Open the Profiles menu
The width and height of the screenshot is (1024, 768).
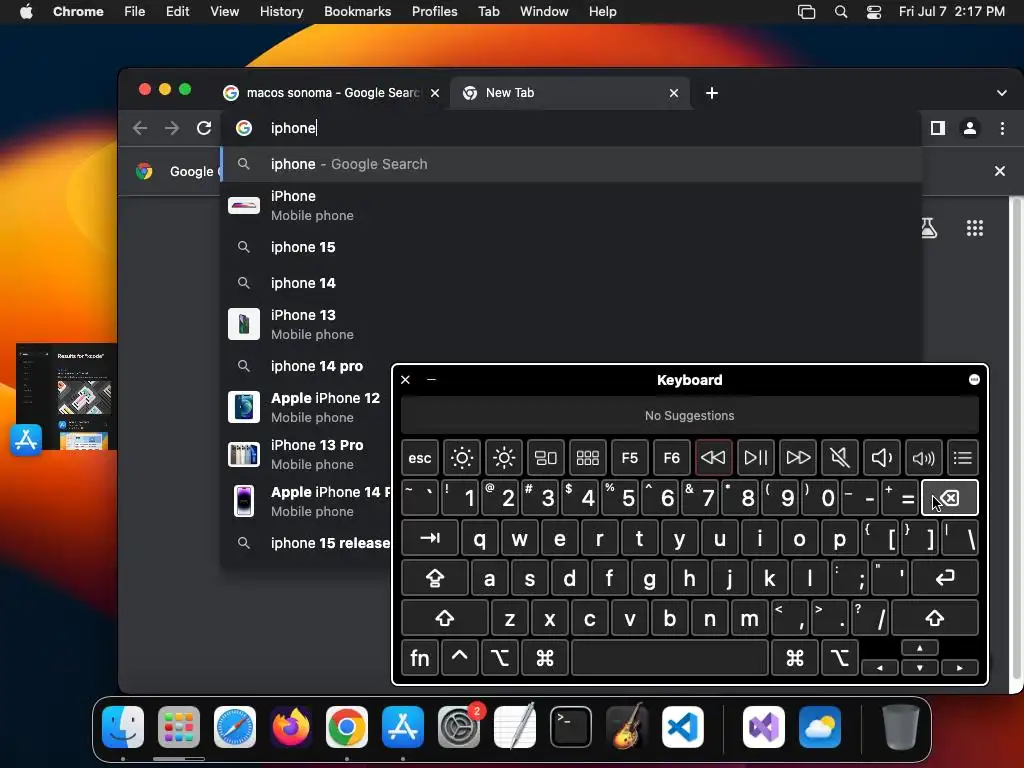point(434,11)
